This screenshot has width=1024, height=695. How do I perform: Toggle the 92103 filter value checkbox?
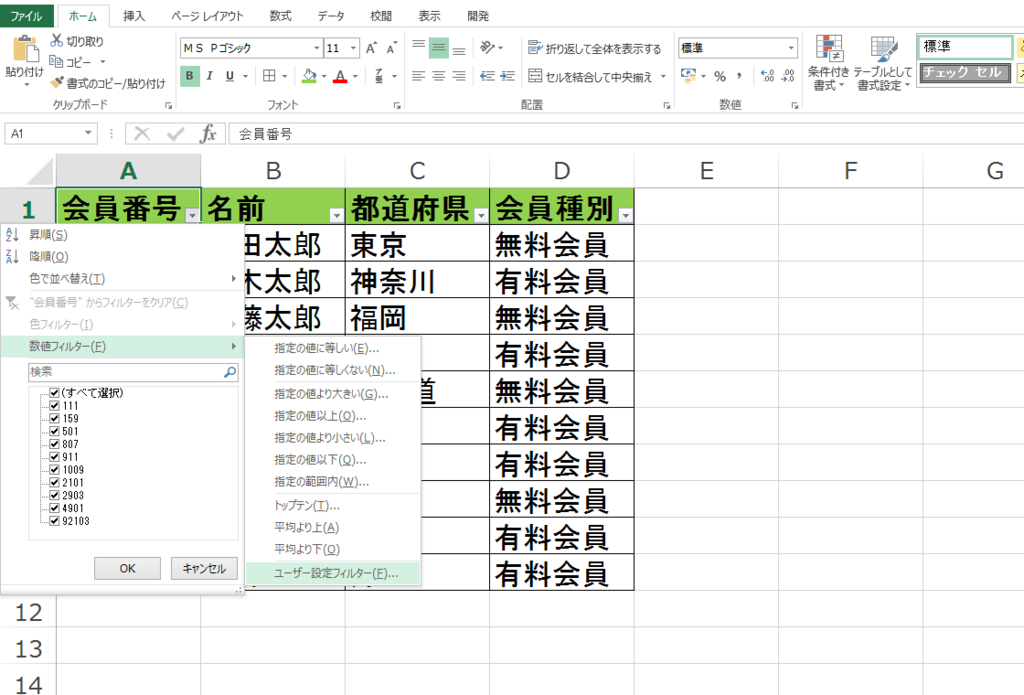pyautogui.click(x=54, y=521)
